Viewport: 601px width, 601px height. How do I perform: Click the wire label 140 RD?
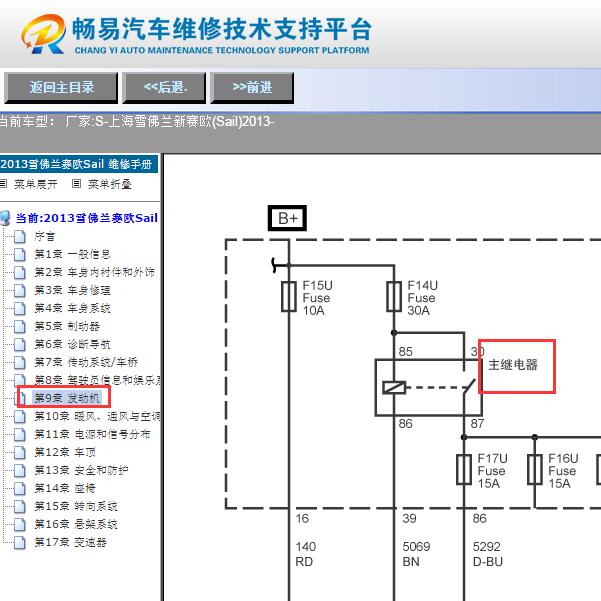tap(305, 554)
